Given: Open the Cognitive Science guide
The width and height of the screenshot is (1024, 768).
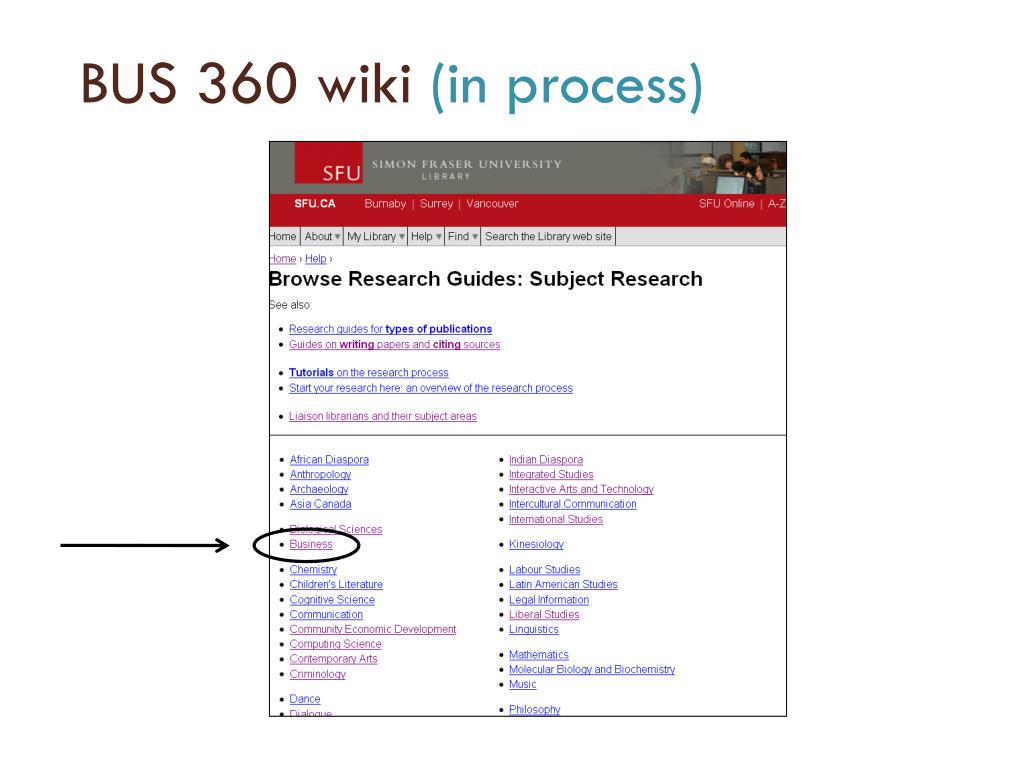Looking at the screenshot, I should 332,600.
